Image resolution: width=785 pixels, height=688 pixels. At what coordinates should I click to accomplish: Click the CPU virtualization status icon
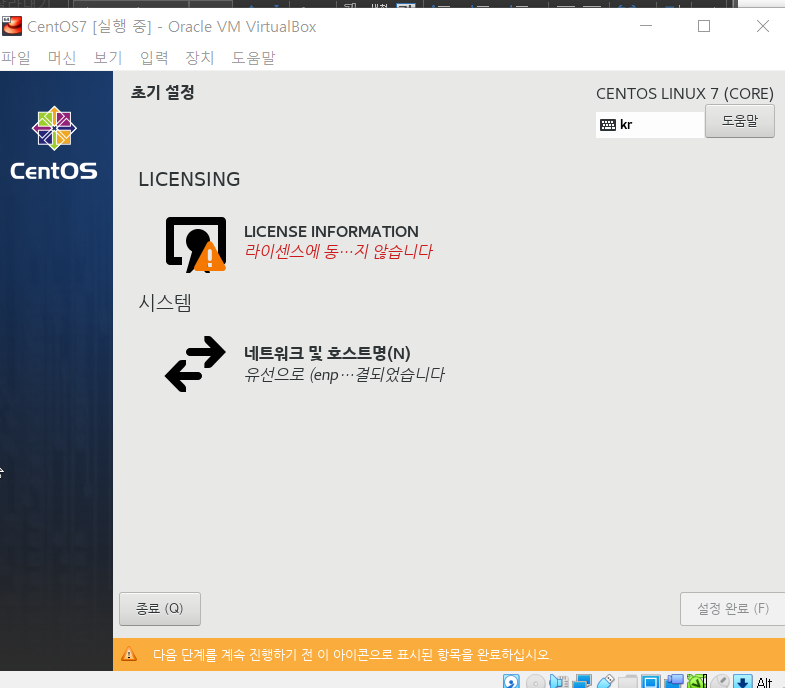(696, 681)
